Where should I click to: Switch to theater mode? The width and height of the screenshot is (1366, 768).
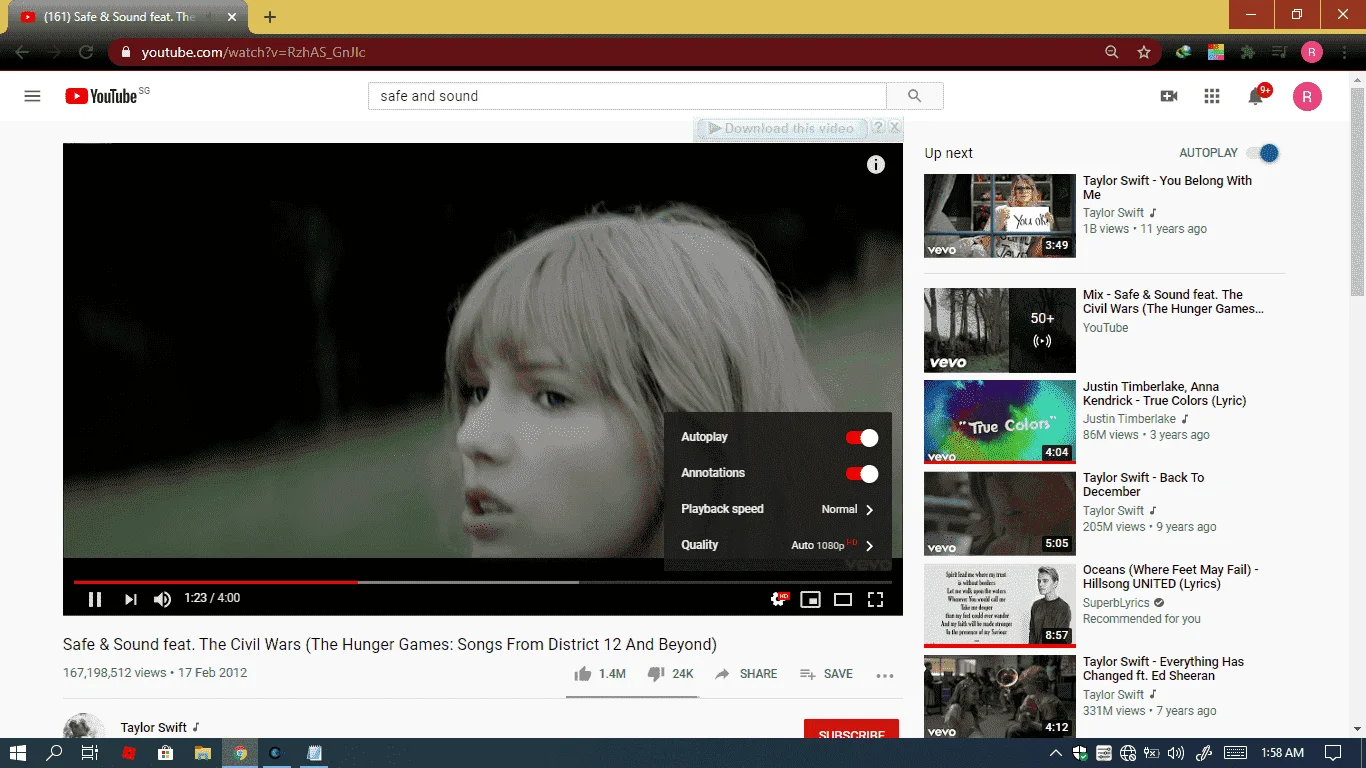[843, 599]
